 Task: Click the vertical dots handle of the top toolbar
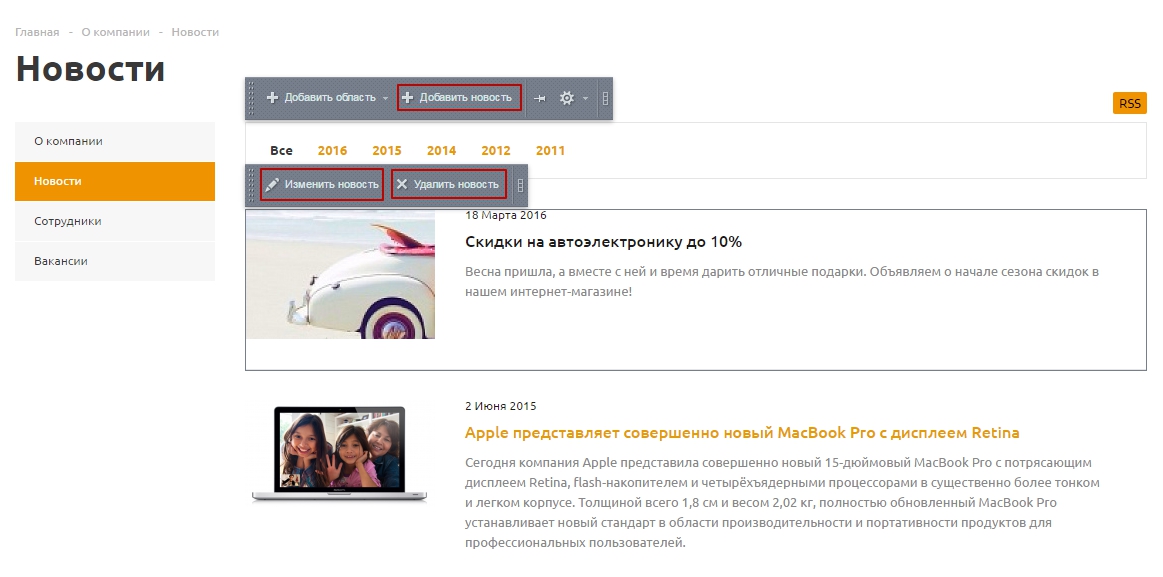click(x=605, y=98)
